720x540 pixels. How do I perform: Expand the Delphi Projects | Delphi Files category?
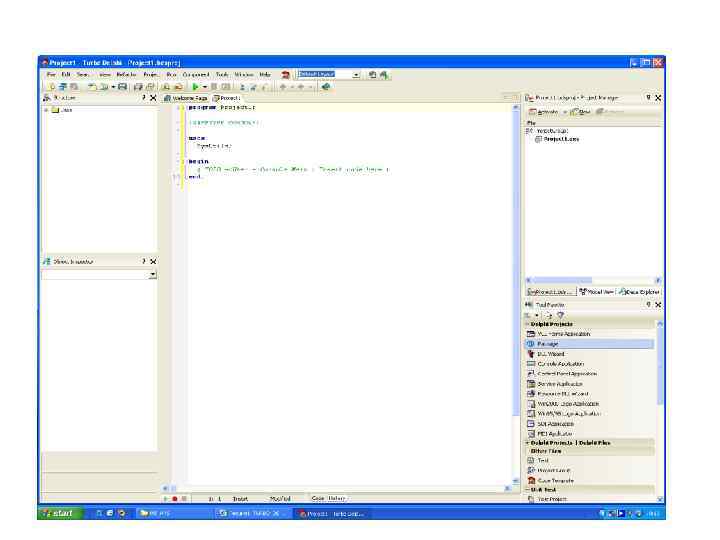pos(528,443)
